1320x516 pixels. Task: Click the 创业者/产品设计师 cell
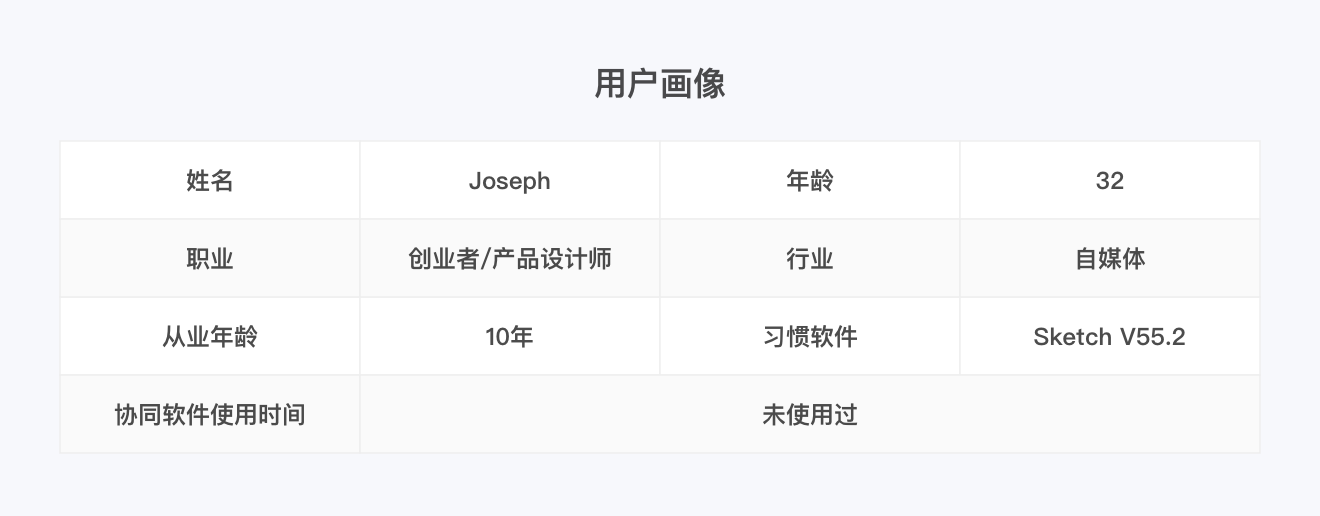click(510, 258)
